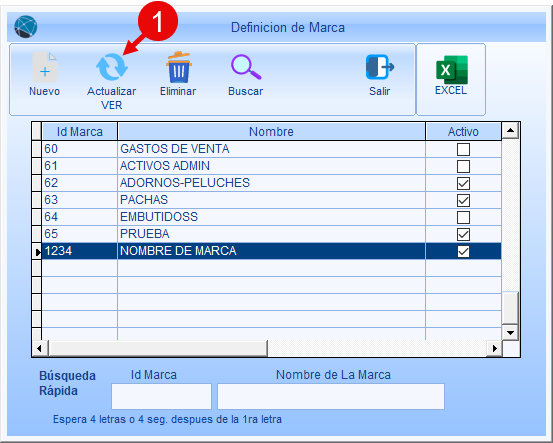
Task: Click the Actualizar VER refresh icon
Action: pyautogui.click(x=112, y=67)
